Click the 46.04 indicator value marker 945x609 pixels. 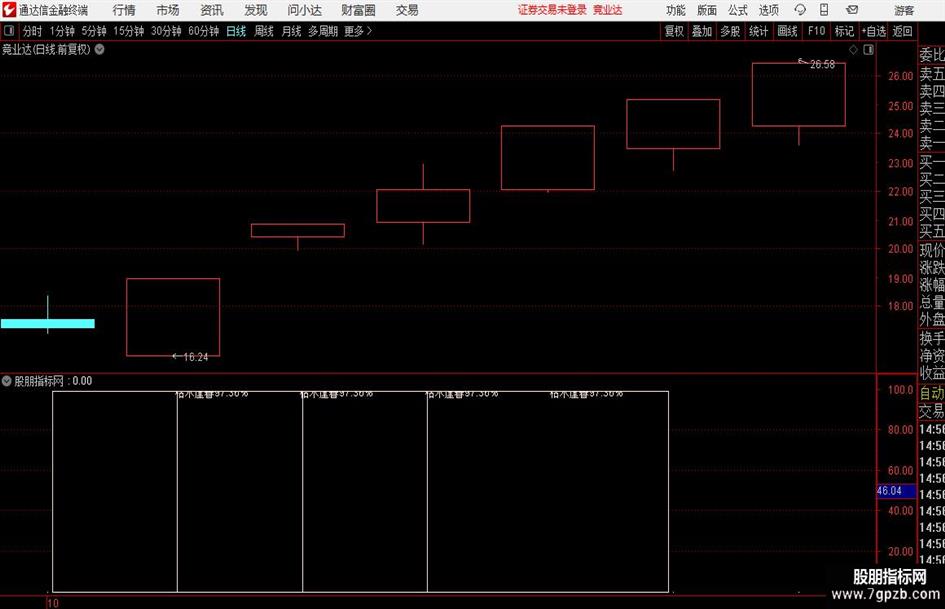point(896,491)
